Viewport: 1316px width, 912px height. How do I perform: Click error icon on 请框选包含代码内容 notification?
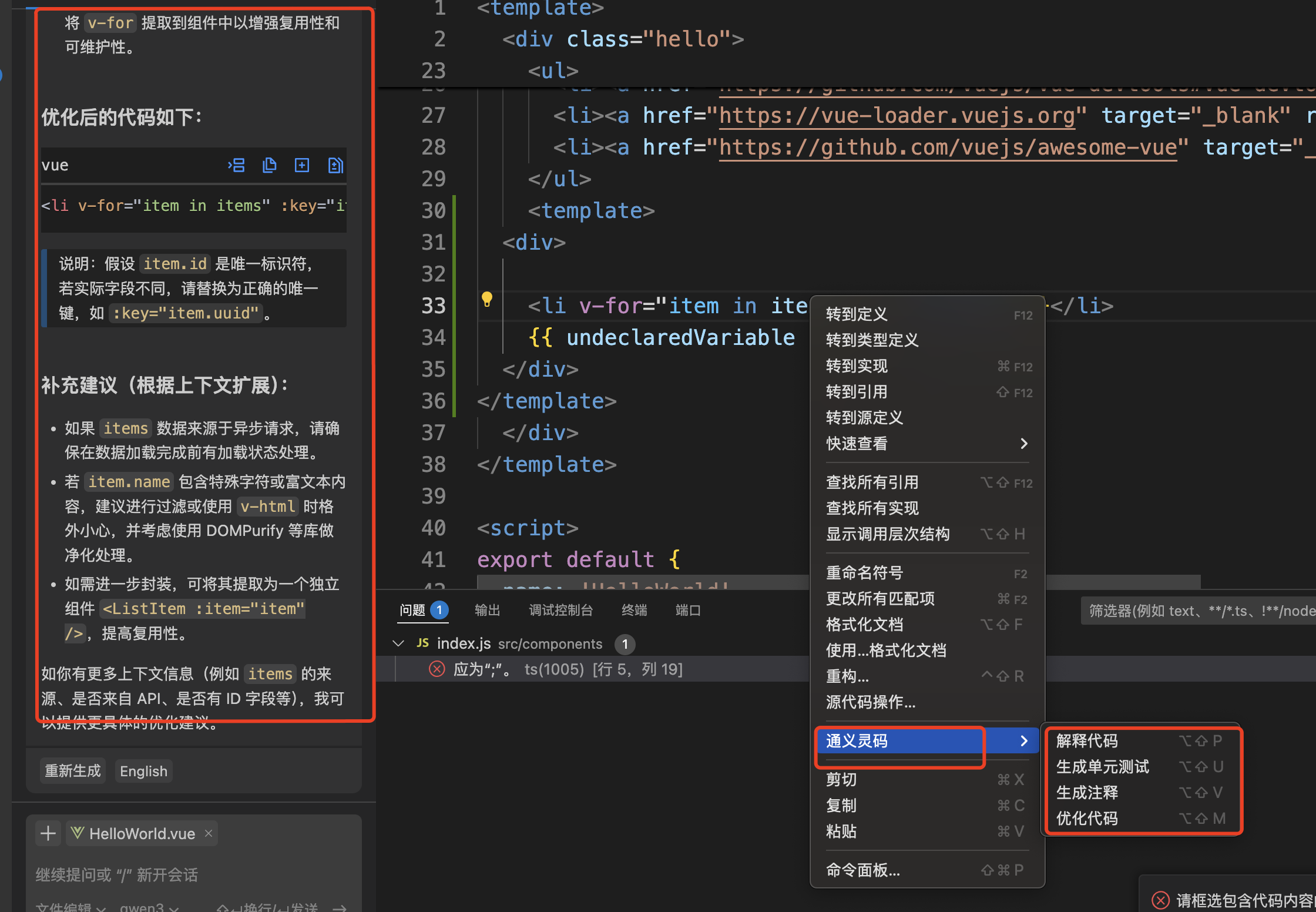1160,900
